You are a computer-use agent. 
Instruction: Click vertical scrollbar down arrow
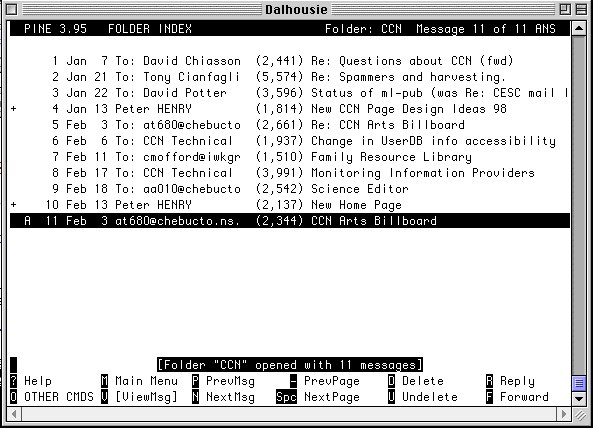pos(579,398)
